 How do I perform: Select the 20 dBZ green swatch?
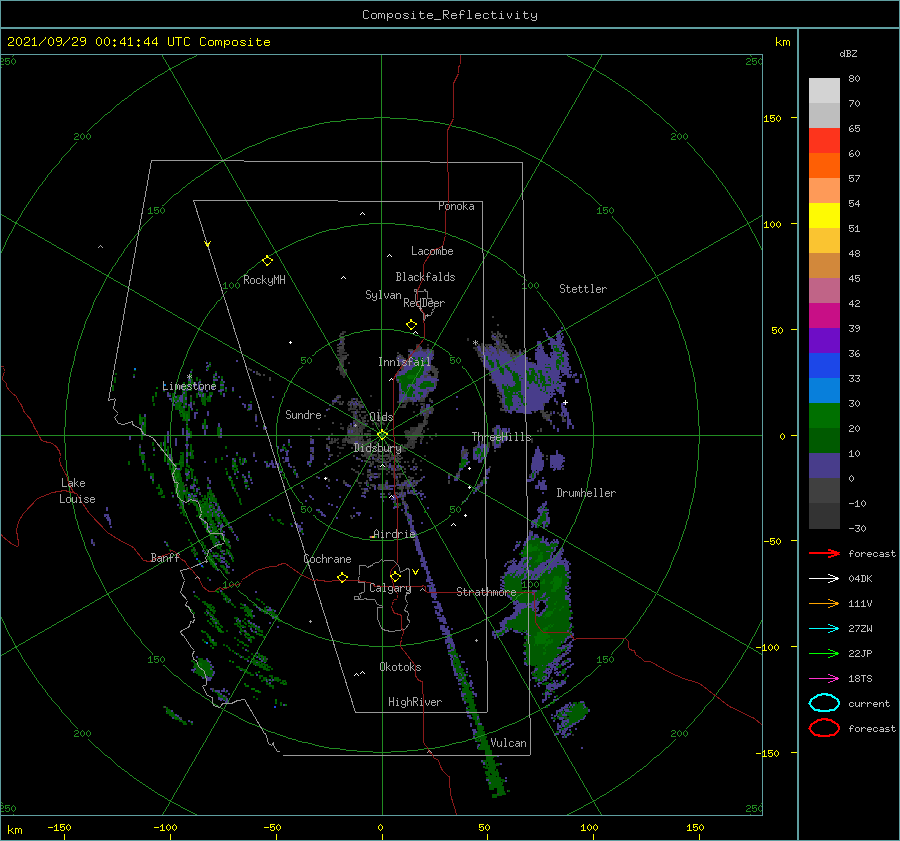coord(824,416)
